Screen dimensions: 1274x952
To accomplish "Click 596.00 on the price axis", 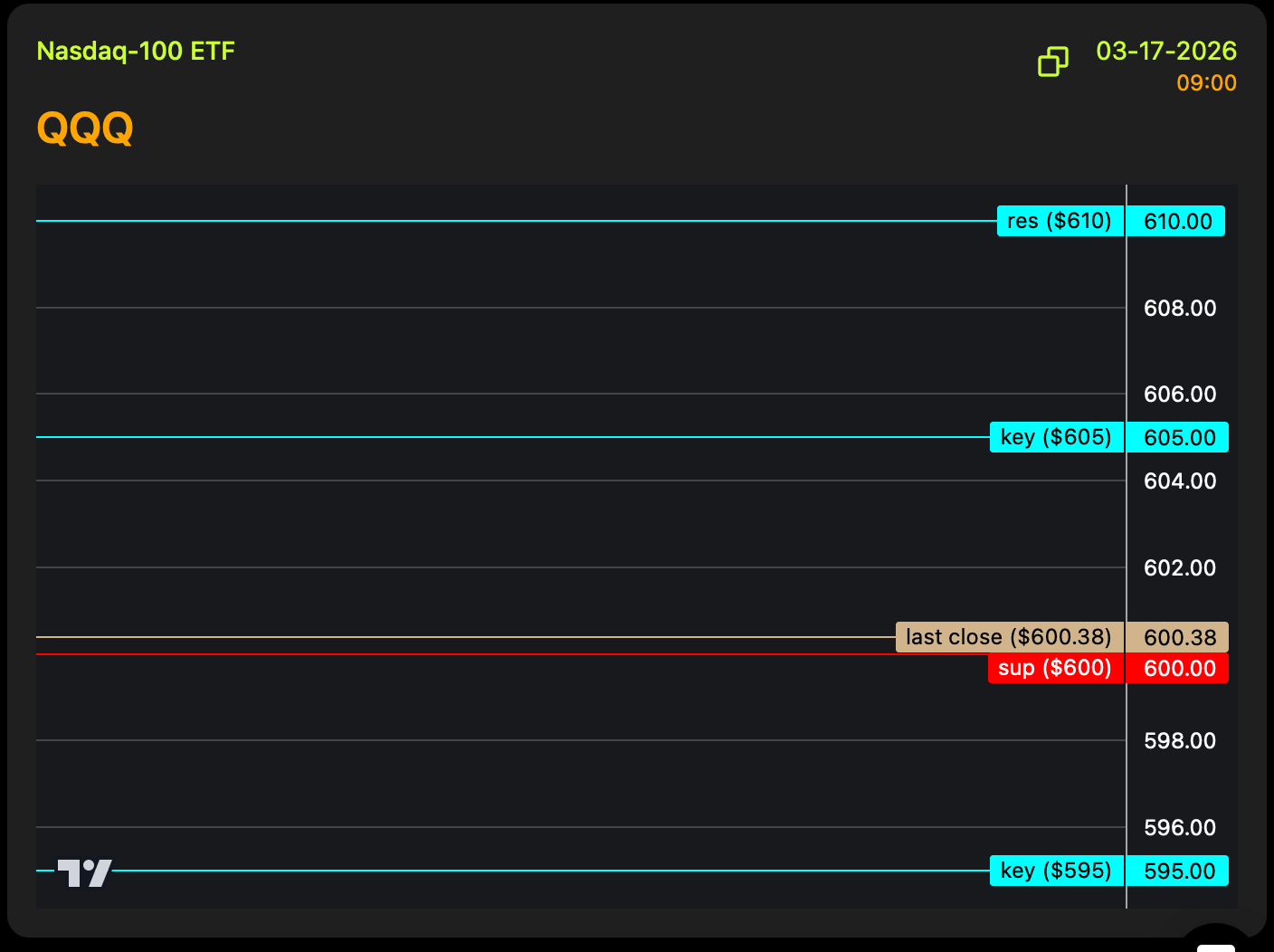I will point(1179,828).
